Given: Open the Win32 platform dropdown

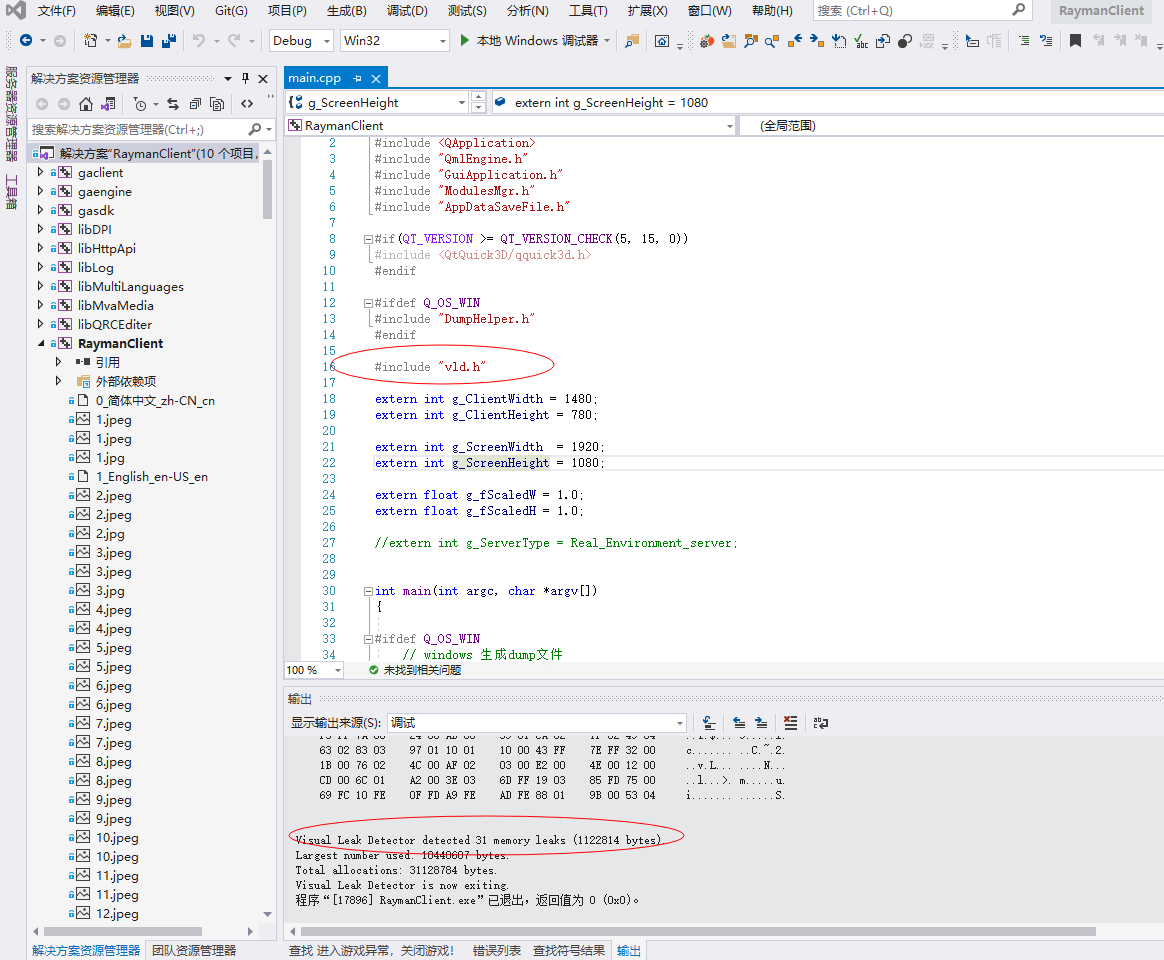Looking at the screenshot, I should click(443, 41).
